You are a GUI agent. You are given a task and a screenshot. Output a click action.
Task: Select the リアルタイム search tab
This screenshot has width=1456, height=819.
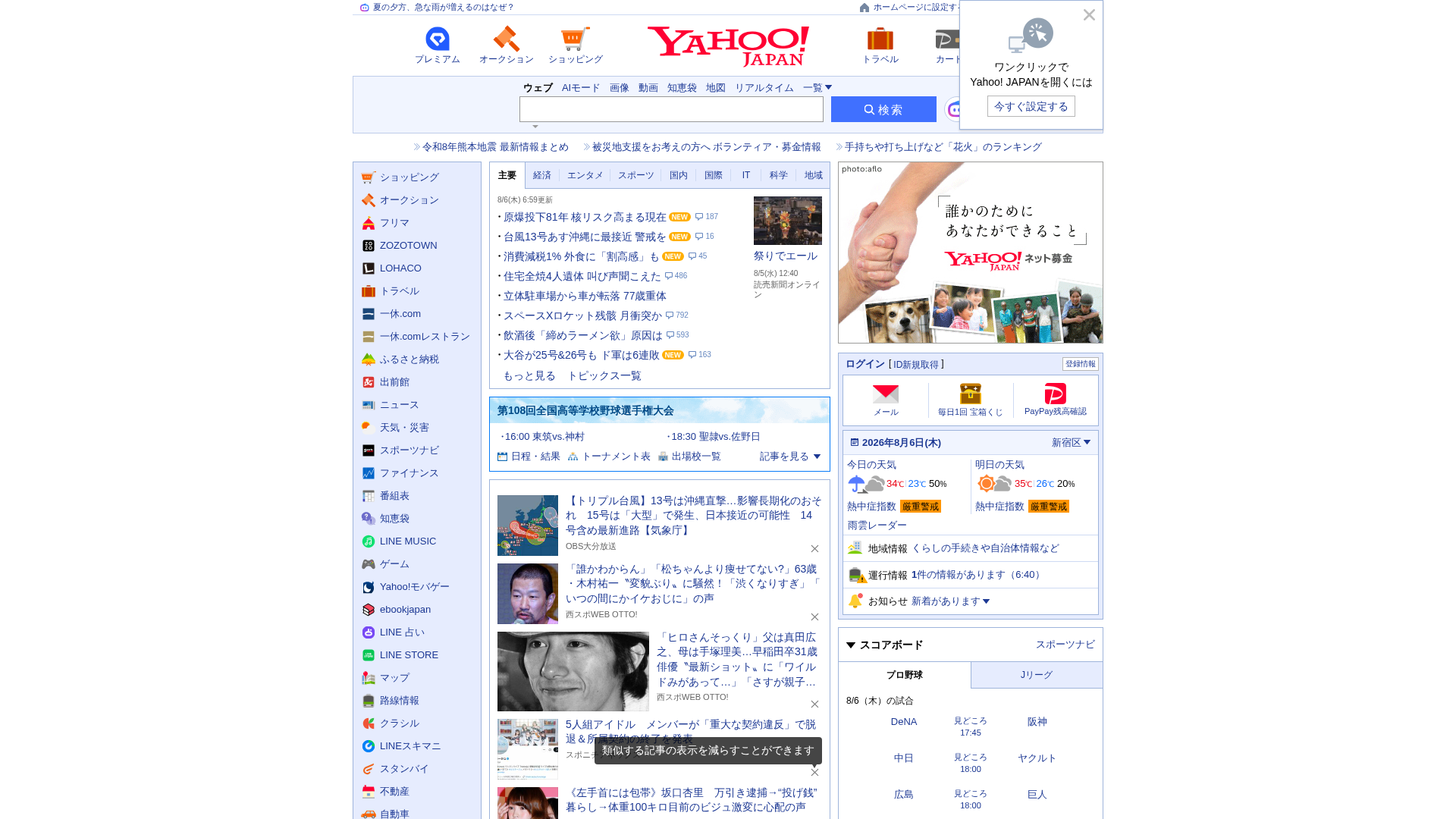764,88
